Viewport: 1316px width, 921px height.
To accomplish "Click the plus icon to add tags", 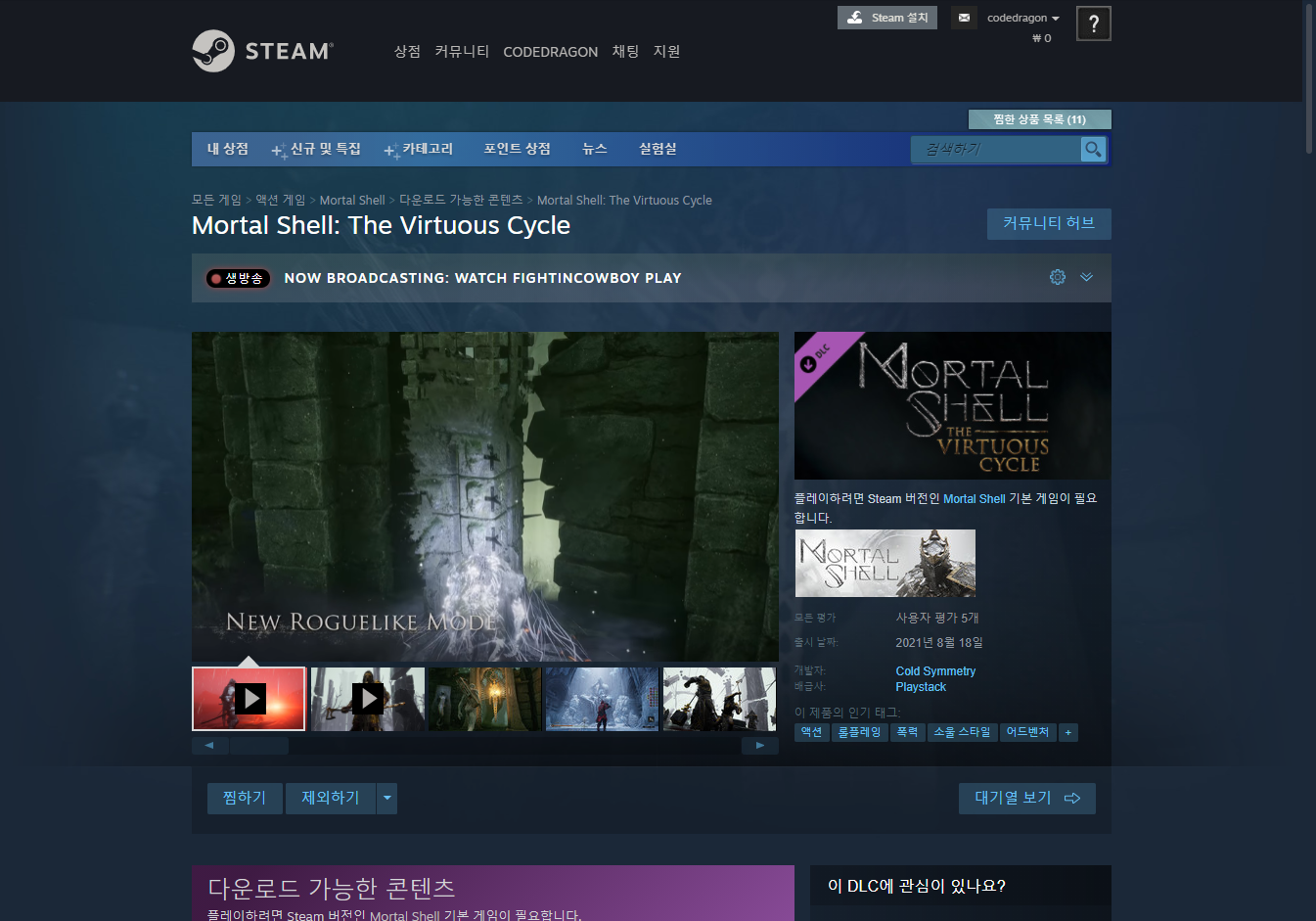I will (1068, 732).
